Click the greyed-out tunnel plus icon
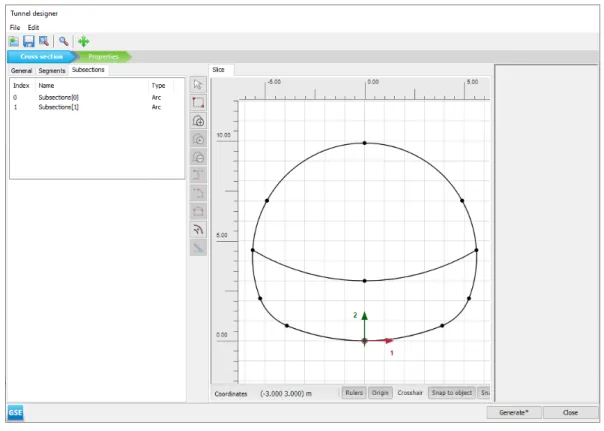Image resolution: width=604 pixels, height=431 pixels. tap(198, 139)
